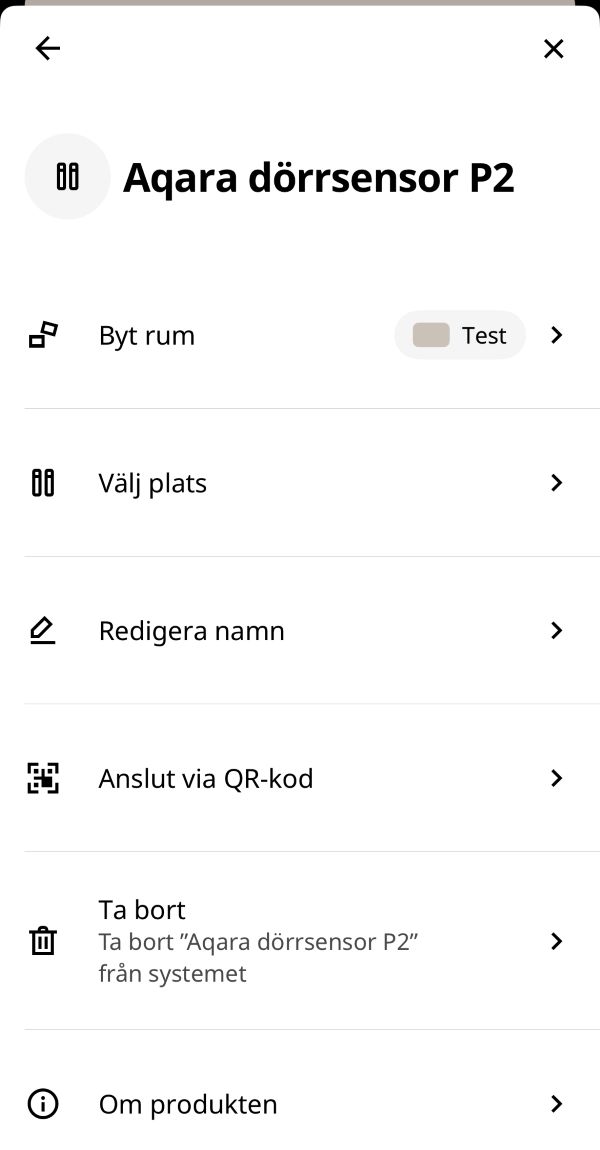Tap the door sensor icon beside title
This screenshot has width=600, height=1150.
pyautogui.click(x=67, y=176)
